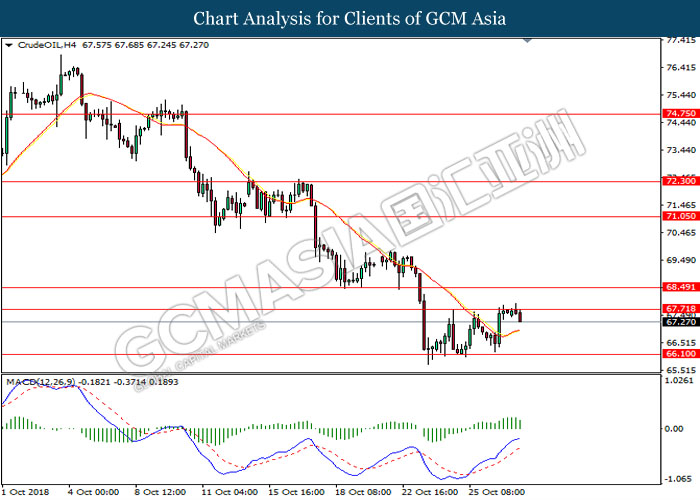The width and height of the screenshot is (700, 500).
Task: Click the chart shift triangle marker
Action: 528,41
